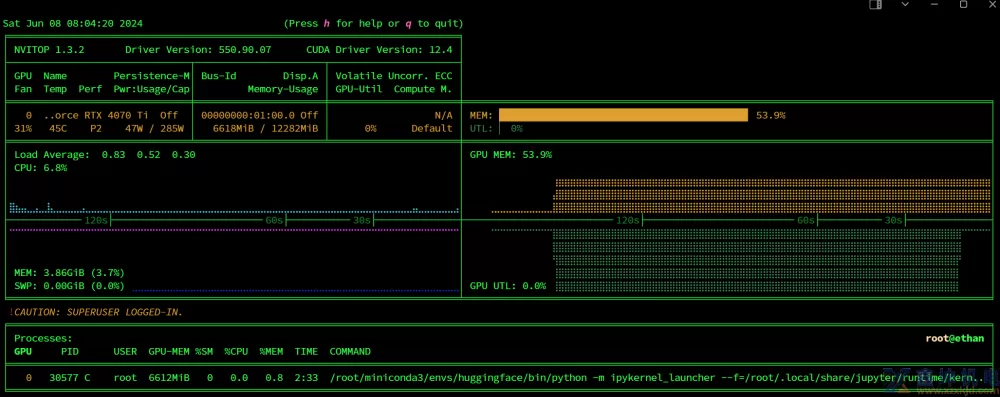1000x397 pixels.
Task: Click the PID column header
Action: [70, 352]
